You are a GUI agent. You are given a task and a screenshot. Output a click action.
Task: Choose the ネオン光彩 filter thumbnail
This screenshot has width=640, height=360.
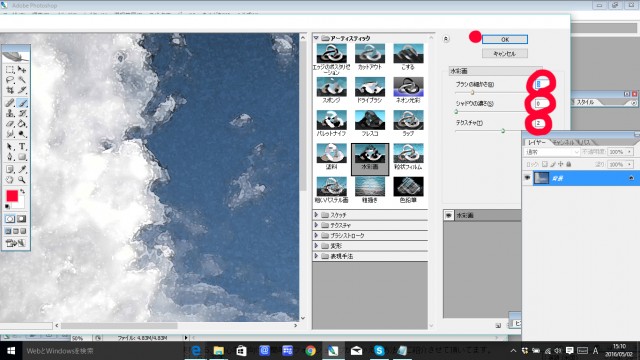pyautogui.click(x=408, y=90)
